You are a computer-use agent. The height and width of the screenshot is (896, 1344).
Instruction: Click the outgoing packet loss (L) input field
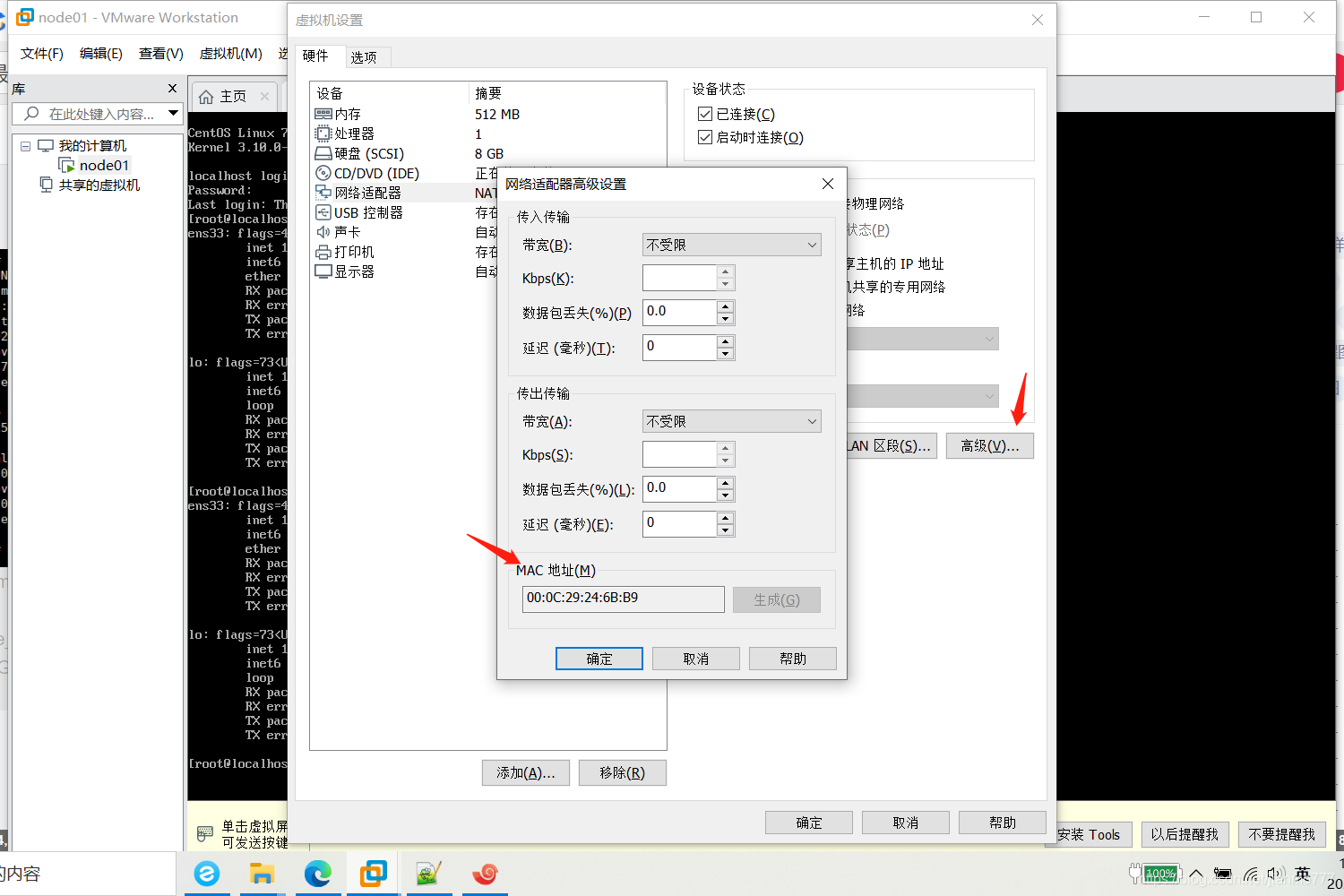[x=680, y=489]
